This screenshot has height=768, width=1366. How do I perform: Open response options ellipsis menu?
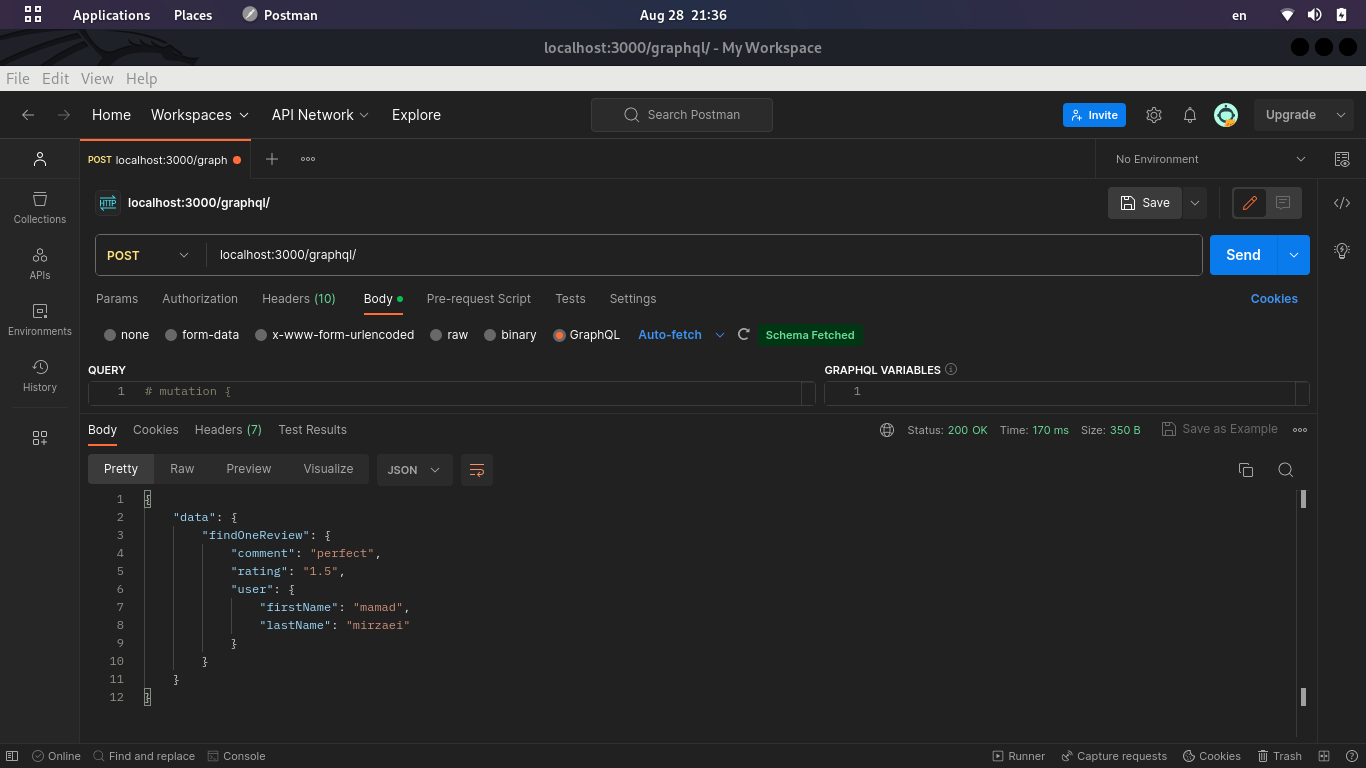(x=1300, y=430)
